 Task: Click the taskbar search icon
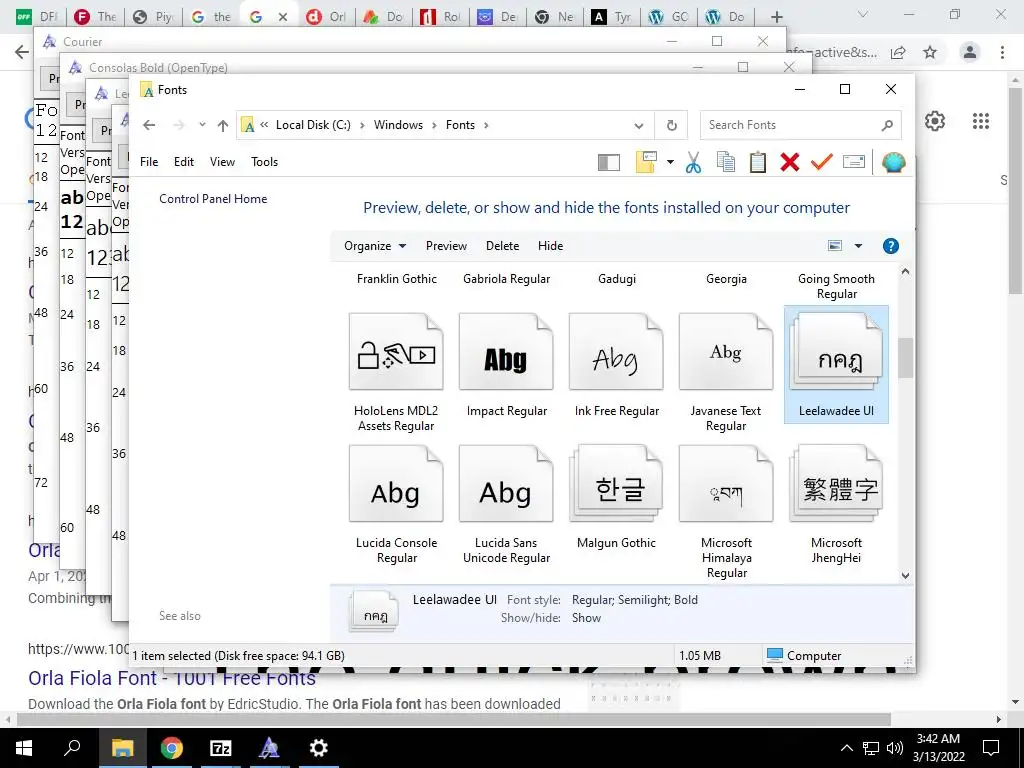(x=72, y=748)
